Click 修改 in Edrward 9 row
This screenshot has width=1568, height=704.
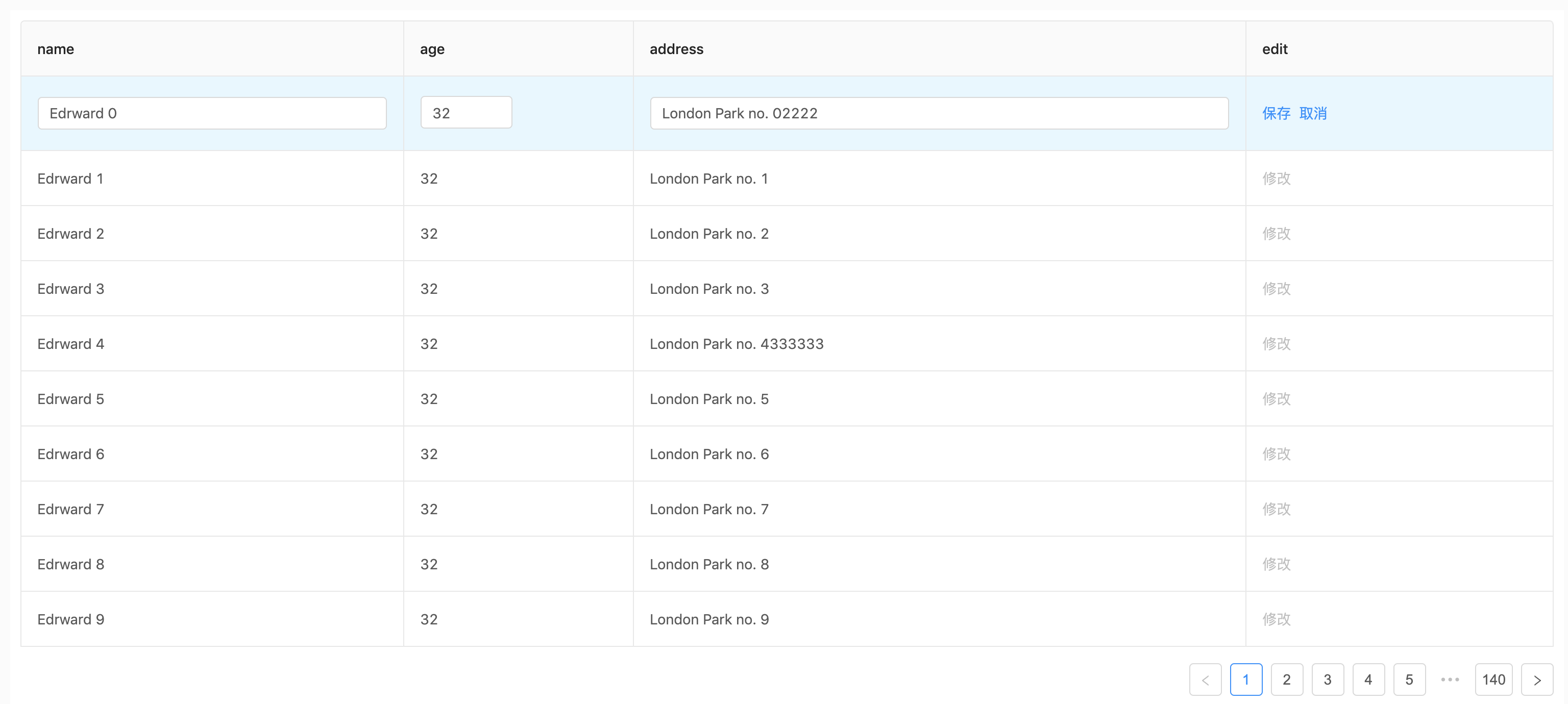1276,619
